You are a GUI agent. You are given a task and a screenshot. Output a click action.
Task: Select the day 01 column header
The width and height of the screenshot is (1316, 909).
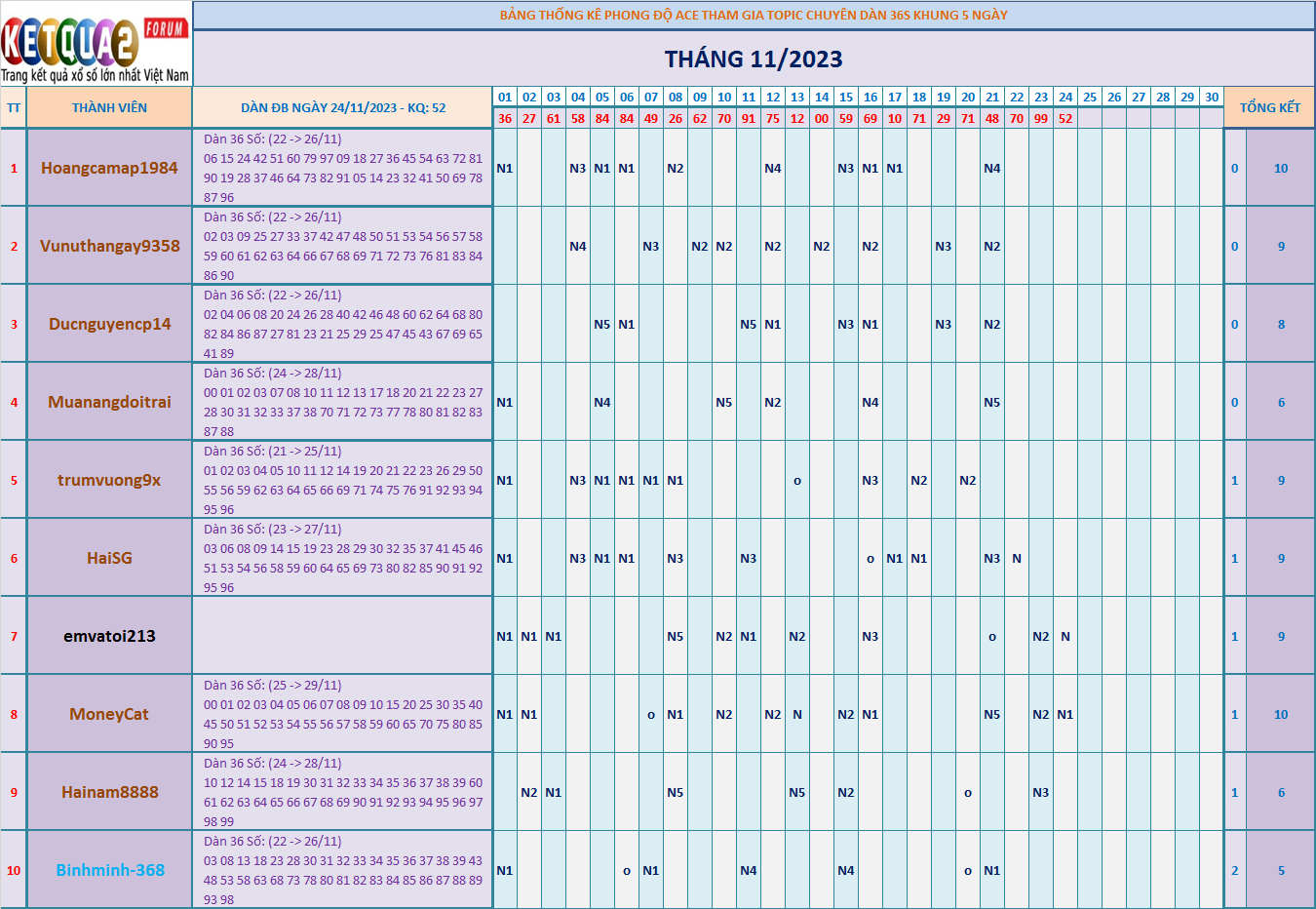pyautogui.click(x=505, y=98)
